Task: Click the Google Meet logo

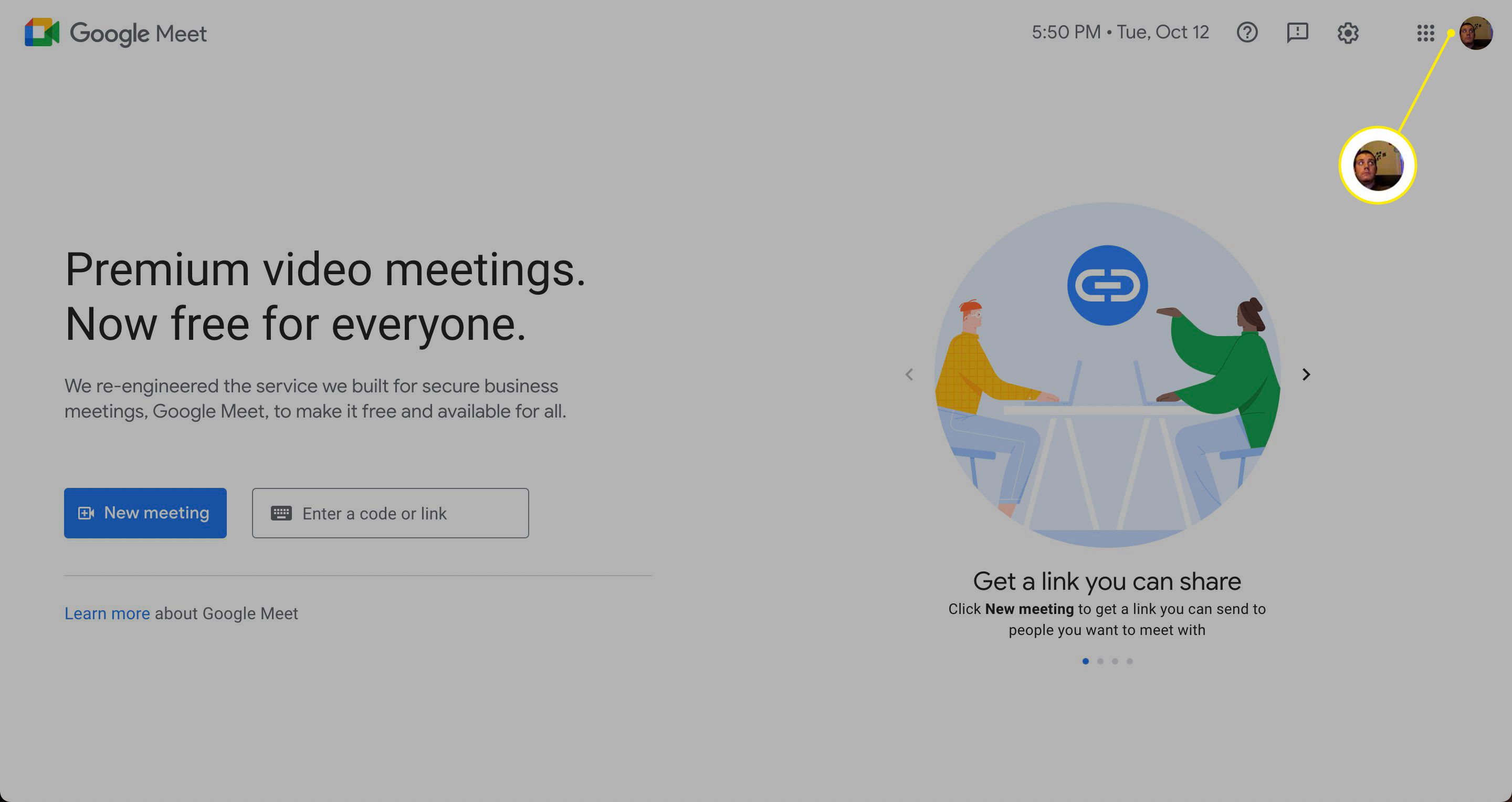Action: [115, 33]
